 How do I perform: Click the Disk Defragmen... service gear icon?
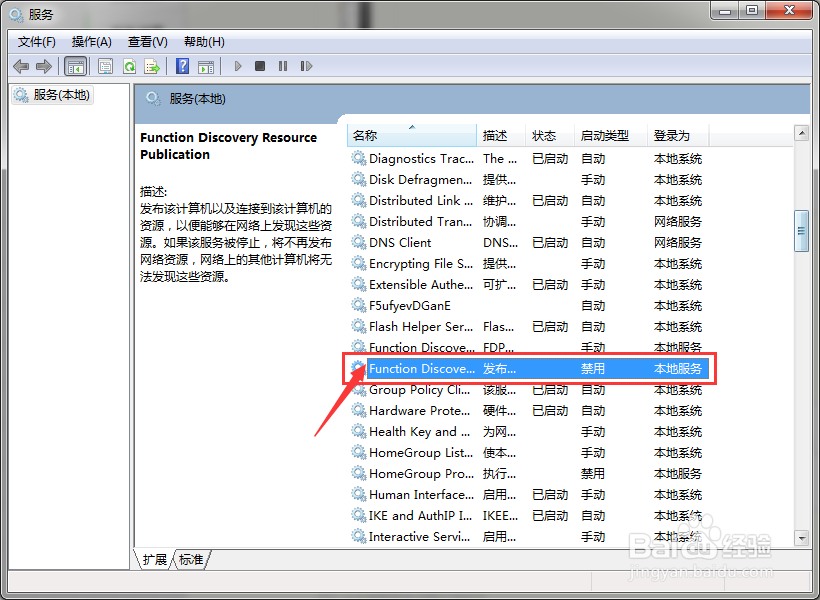click(x=359, y=179)
